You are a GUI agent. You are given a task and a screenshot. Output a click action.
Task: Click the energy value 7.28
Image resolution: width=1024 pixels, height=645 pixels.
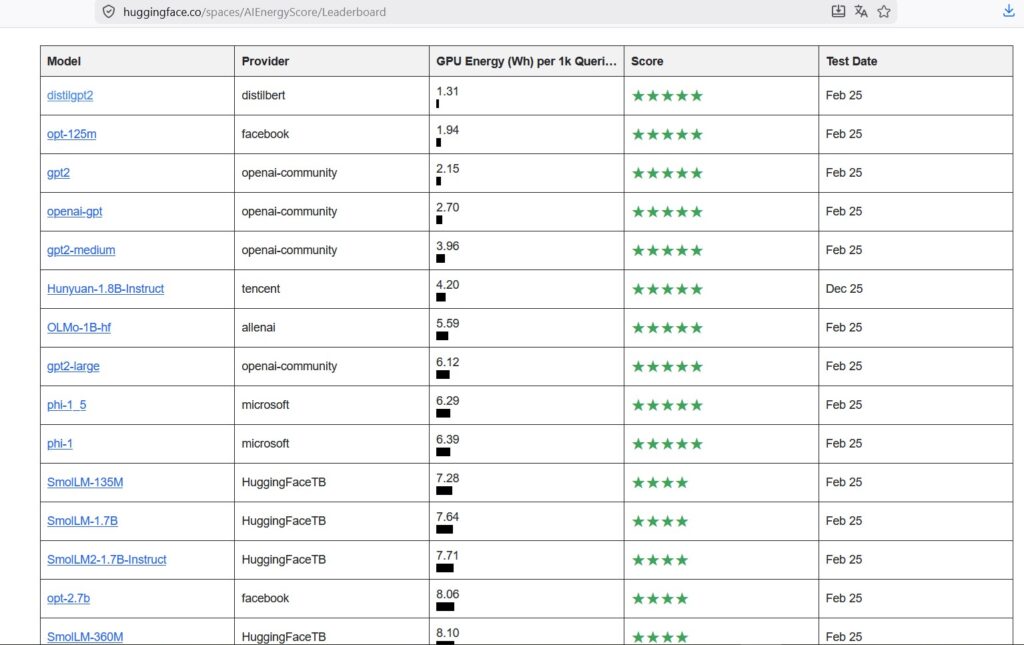point(447,478)
